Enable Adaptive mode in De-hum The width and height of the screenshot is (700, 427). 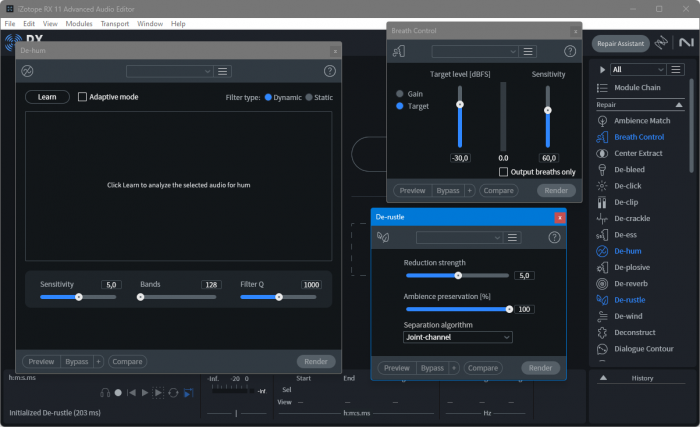[x=83, y=97]
